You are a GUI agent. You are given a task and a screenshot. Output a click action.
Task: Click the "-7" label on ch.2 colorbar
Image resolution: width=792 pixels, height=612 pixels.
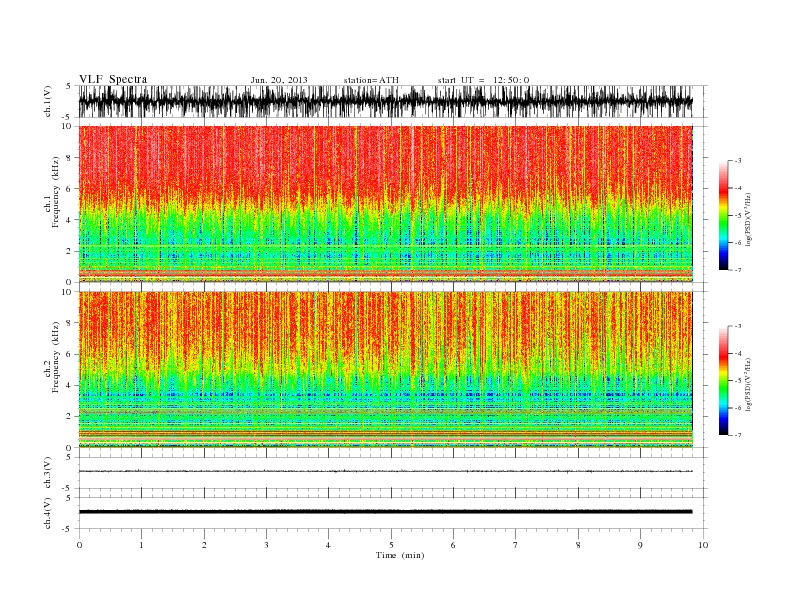[x=738, y=435]
